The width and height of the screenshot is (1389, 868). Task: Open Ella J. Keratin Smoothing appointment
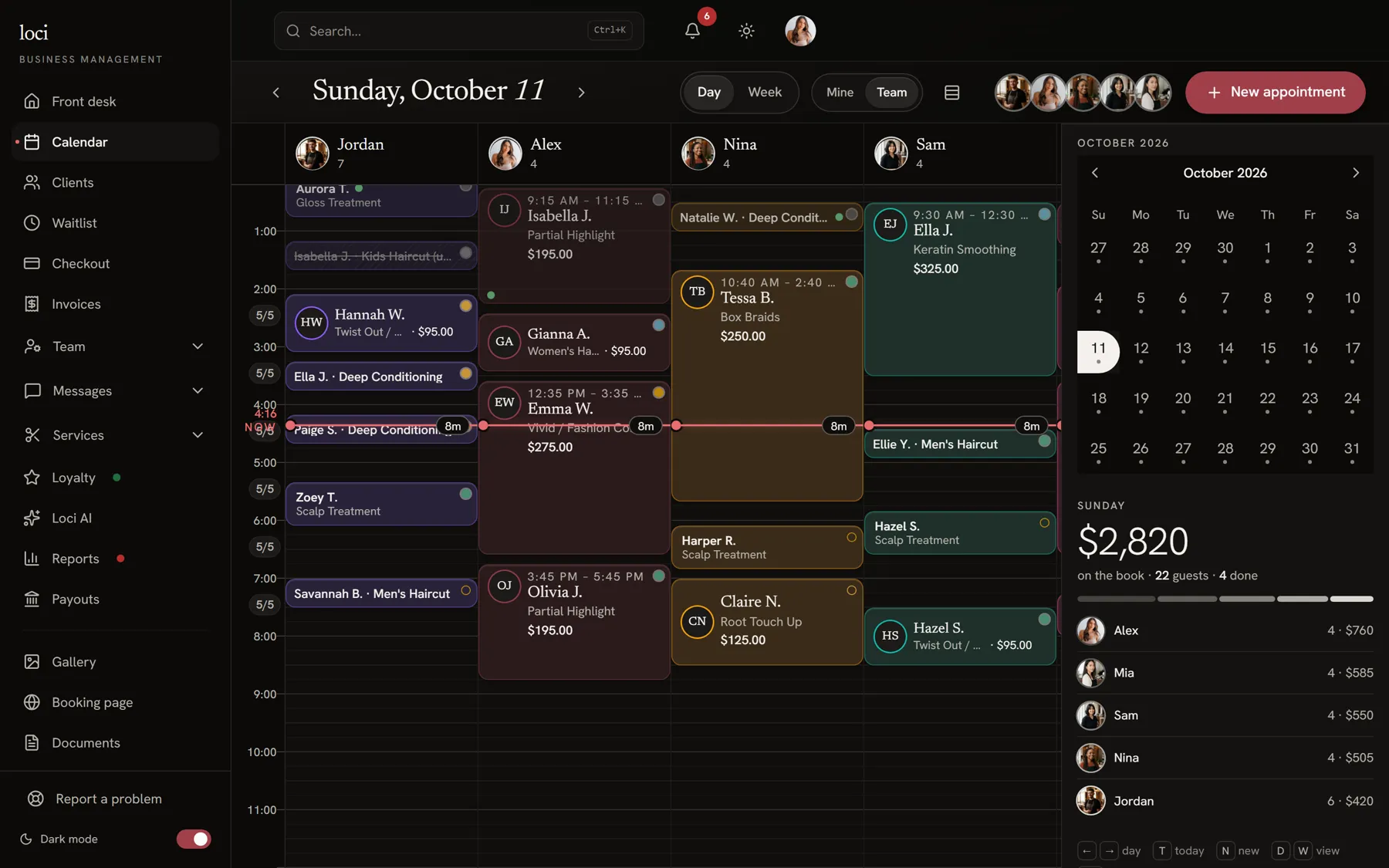coord(960,289)
